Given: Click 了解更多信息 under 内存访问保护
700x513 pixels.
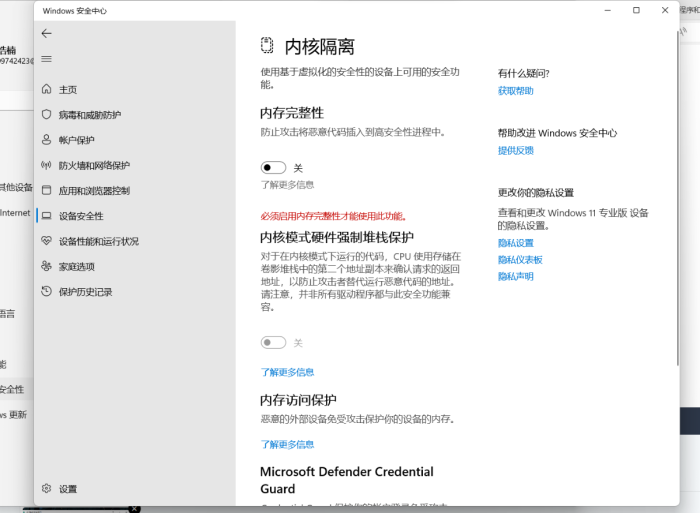Looking at the screenshot, I should tap(288, 444).
